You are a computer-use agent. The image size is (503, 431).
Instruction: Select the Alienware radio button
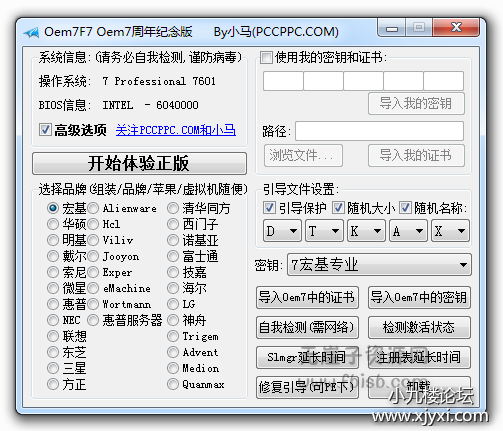(x=93, y=208)
